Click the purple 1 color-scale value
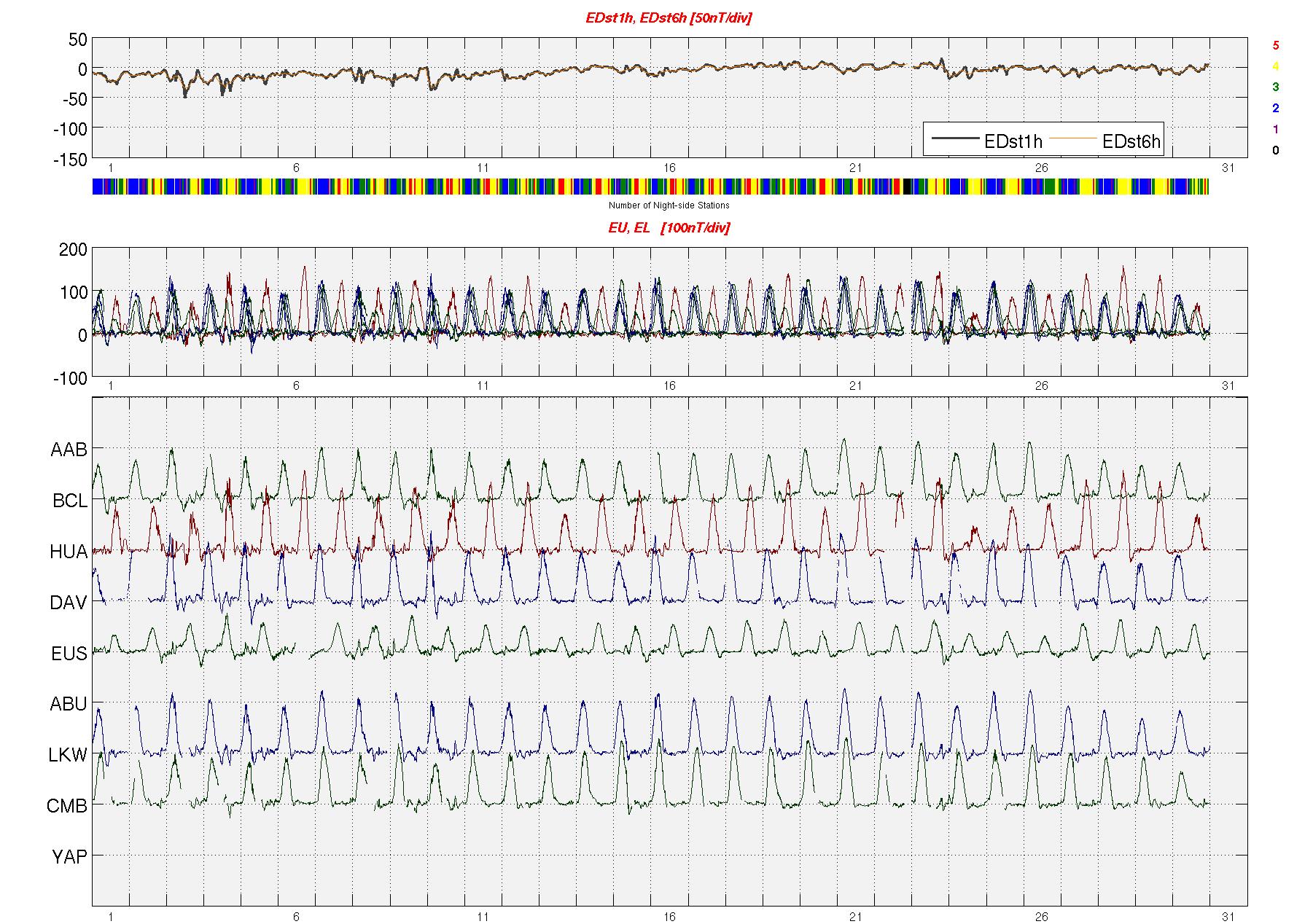Image resolution: width=1313 pixels, height=924 pixels. click(x=1275, y=130)
